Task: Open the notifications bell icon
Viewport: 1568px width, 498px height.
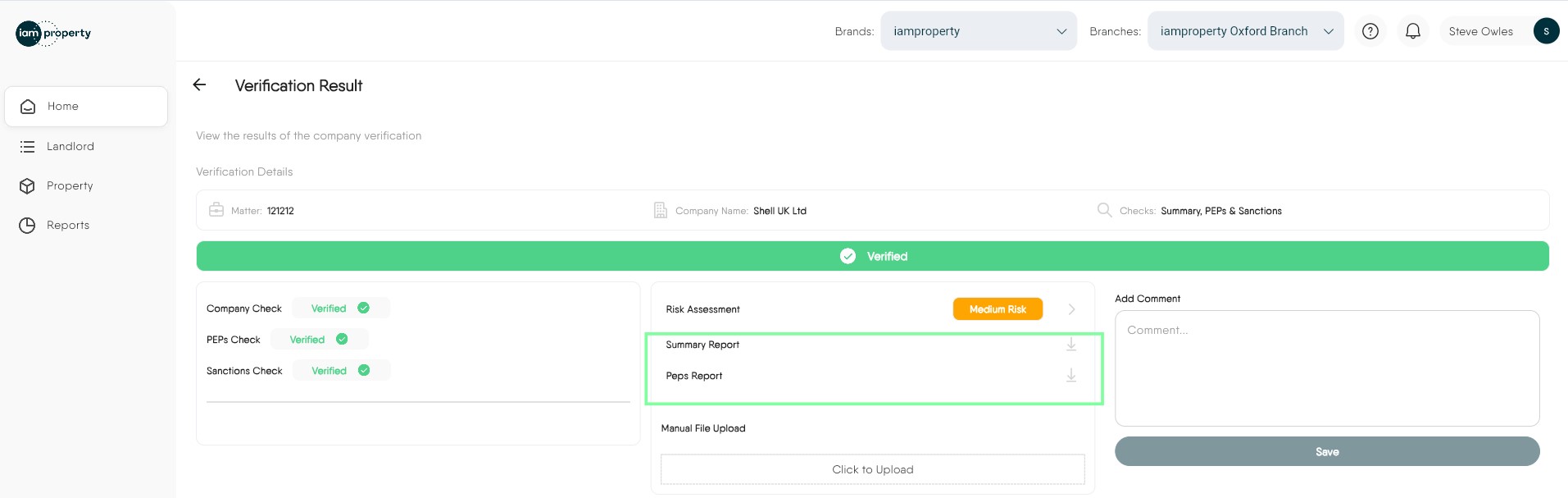Action: coord(1412,31)
